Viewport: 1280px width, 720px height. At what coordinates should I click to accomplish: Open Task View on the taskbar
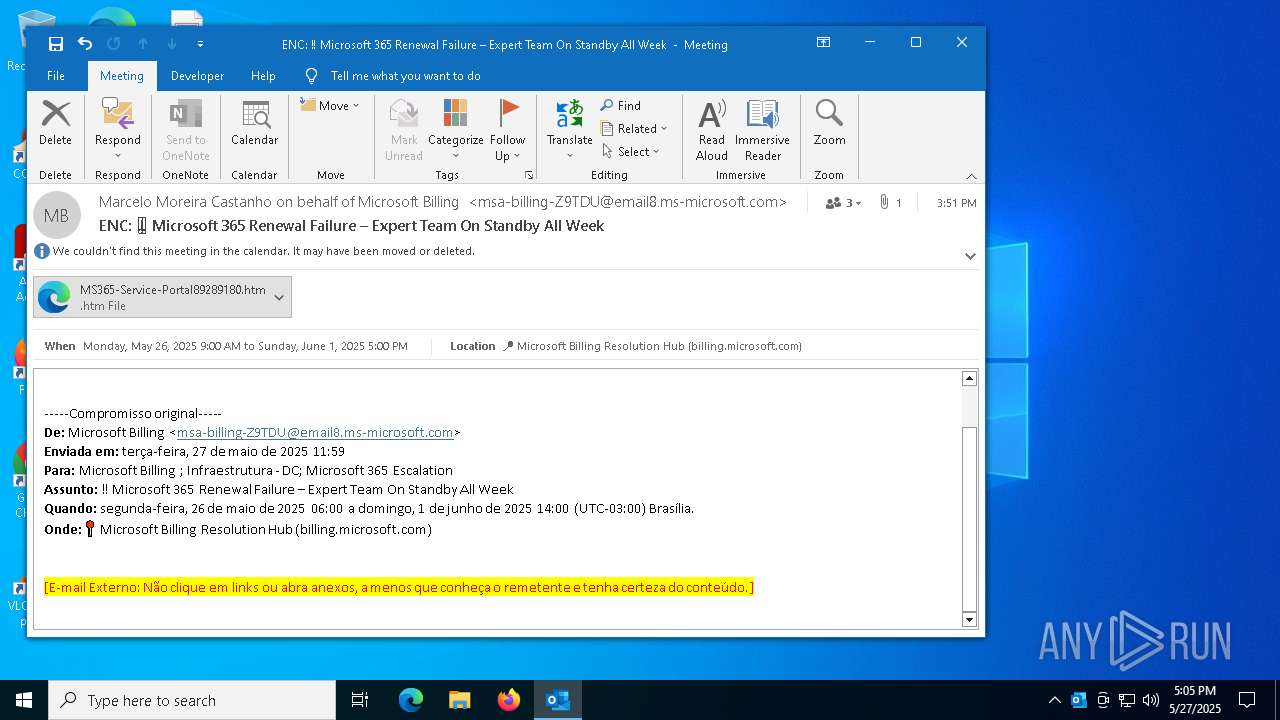(360, 700)
